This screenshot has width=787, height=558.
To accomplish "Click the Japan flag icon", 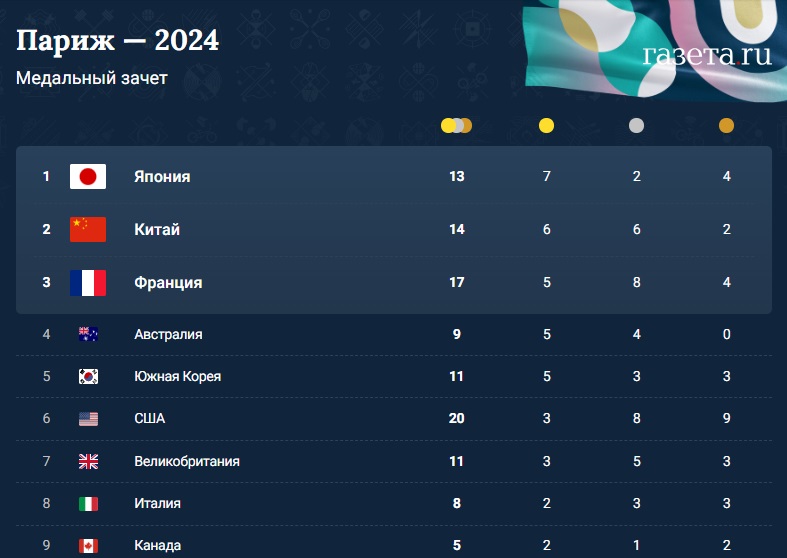I will tap(88, 176).
